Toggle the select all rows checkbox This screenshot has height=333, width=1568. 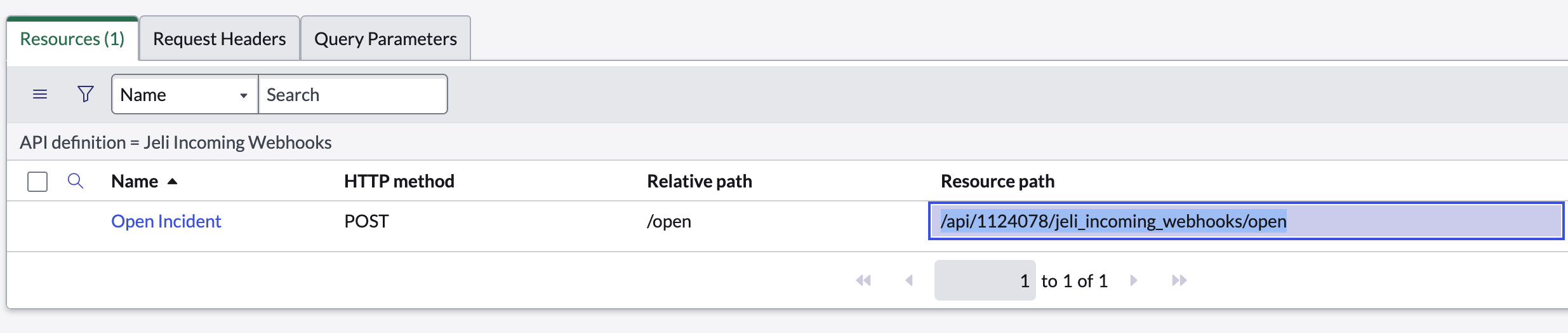click(37, 182)
